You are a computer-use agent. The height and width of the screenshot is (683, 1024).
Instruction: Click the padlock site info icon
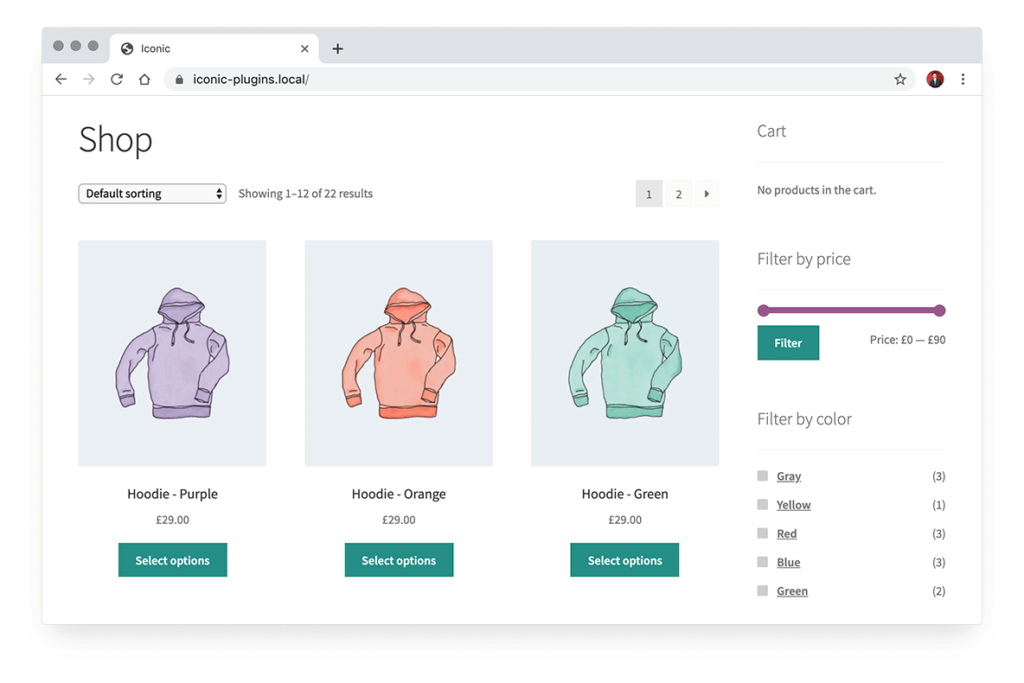click(x=179, y=79)
